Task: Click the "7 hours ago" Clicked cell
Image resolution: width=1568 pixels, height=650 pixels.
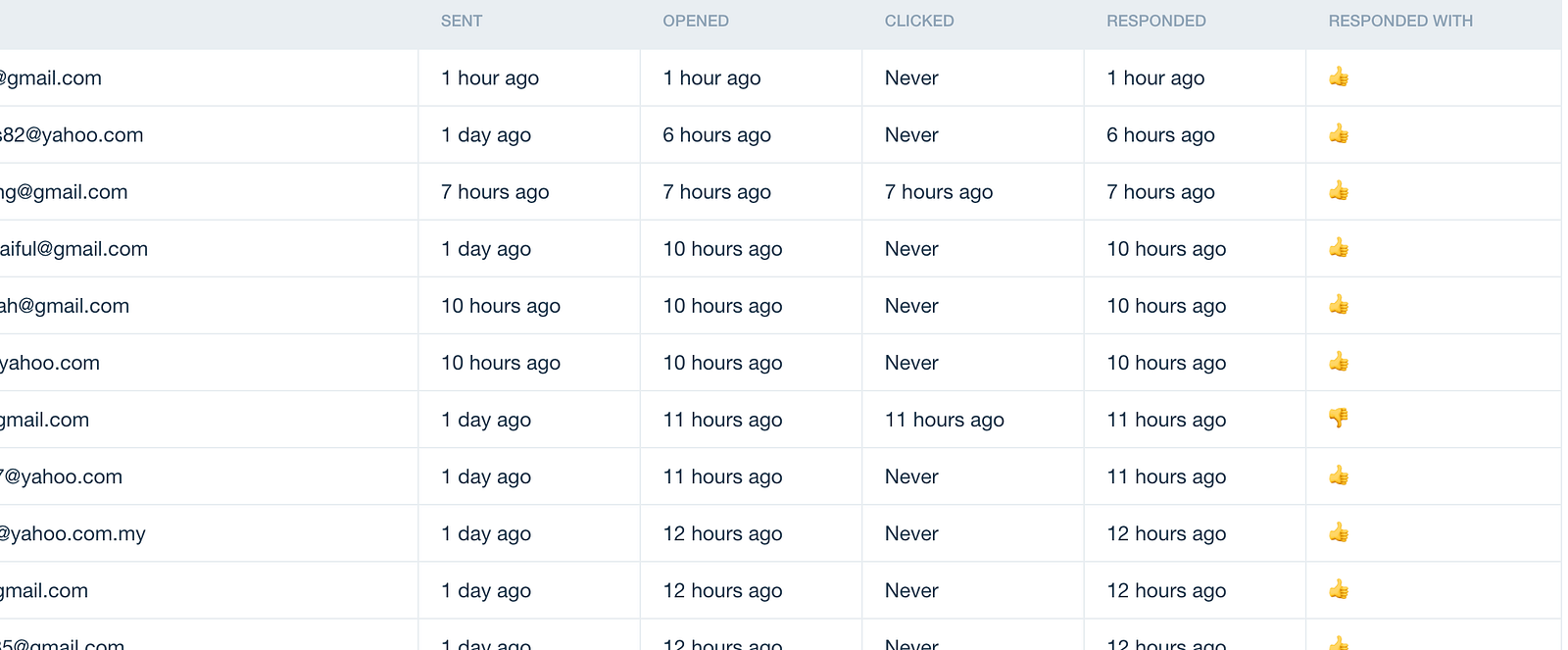Action: [939, 192]
